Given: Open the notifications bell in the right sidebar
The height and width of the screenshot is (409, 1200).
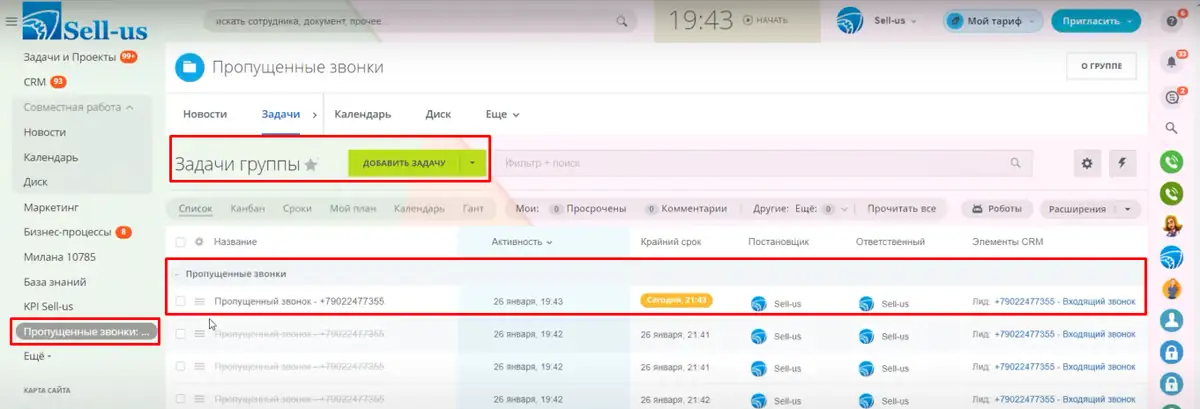Looking at the screenshot, I should click(x=1172, y=62).
